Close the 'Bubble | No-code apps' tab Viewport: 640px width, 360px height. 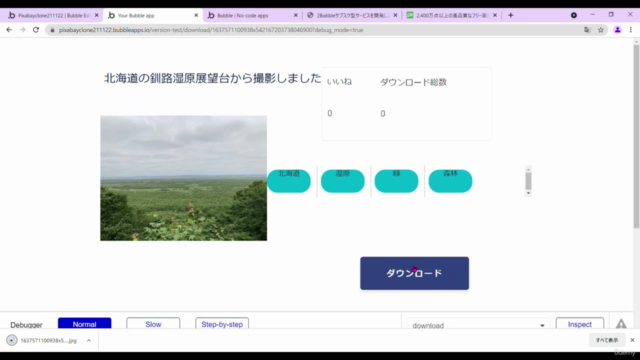[296, 15]
